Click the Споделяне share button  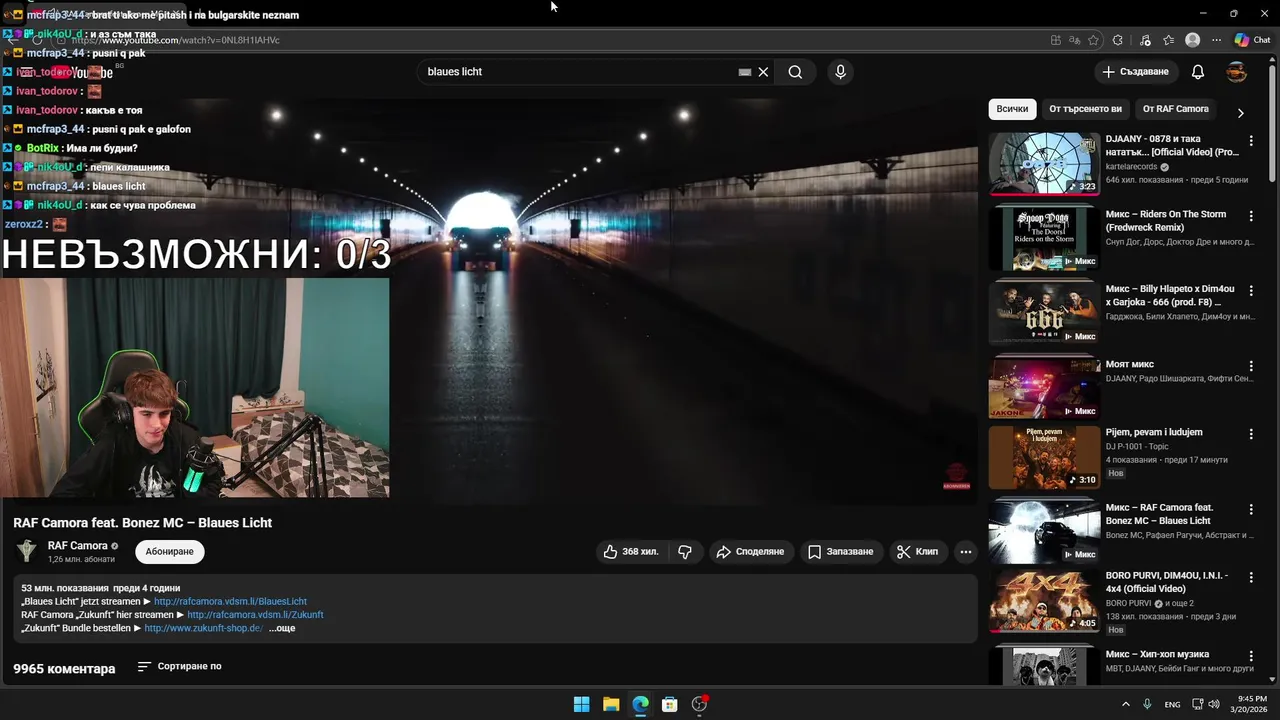tap(750, 551)
